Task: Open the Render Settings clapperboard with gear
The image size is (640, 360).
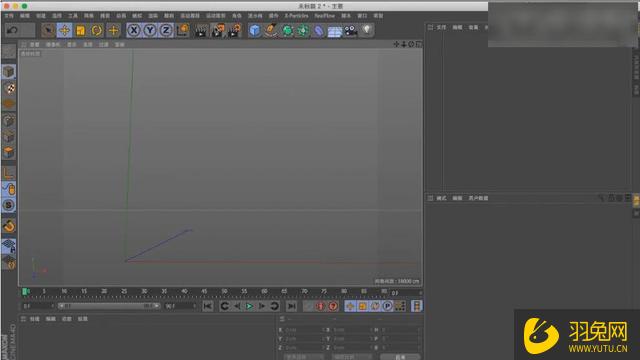Action: click(x=235, y=31)
